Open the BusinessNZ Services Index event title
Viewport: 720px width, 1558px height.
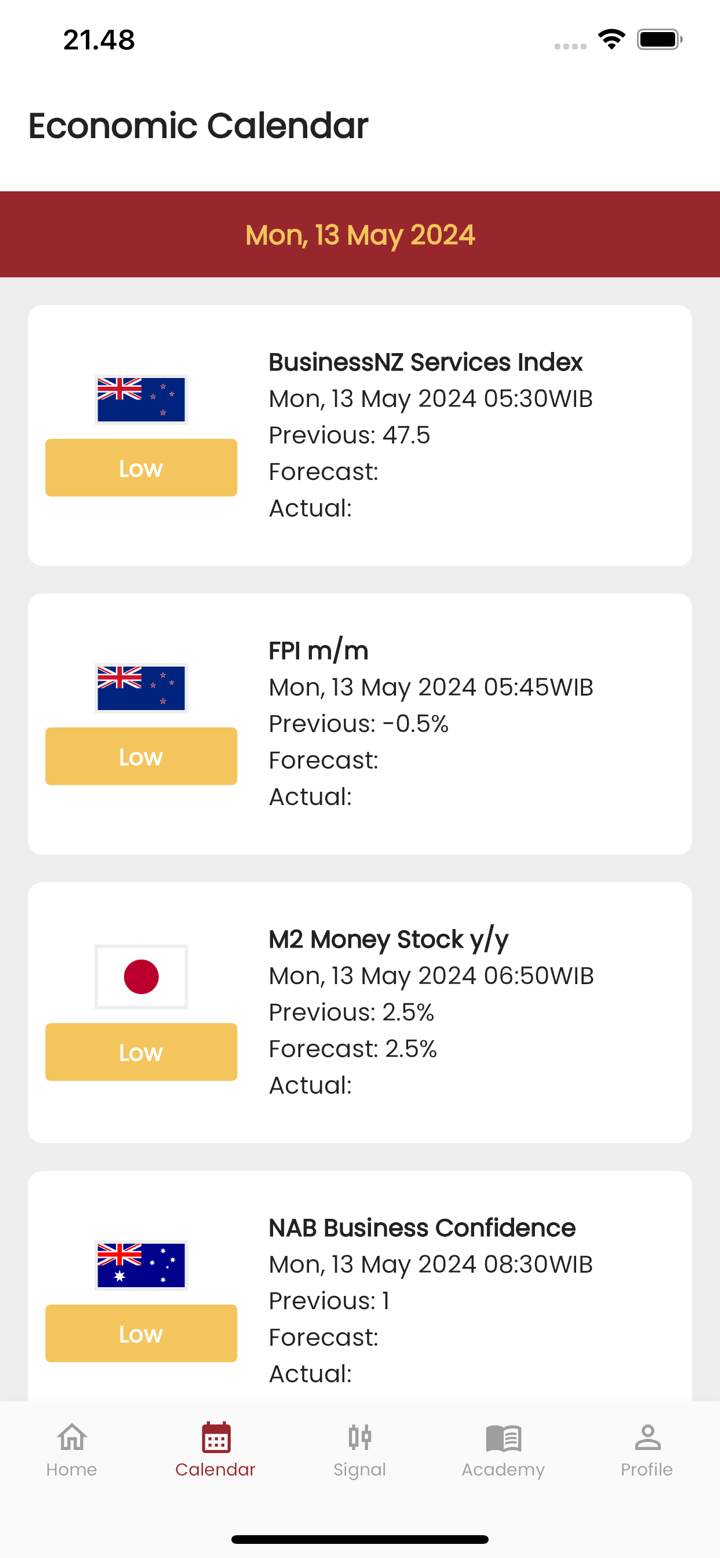[425, 362]
